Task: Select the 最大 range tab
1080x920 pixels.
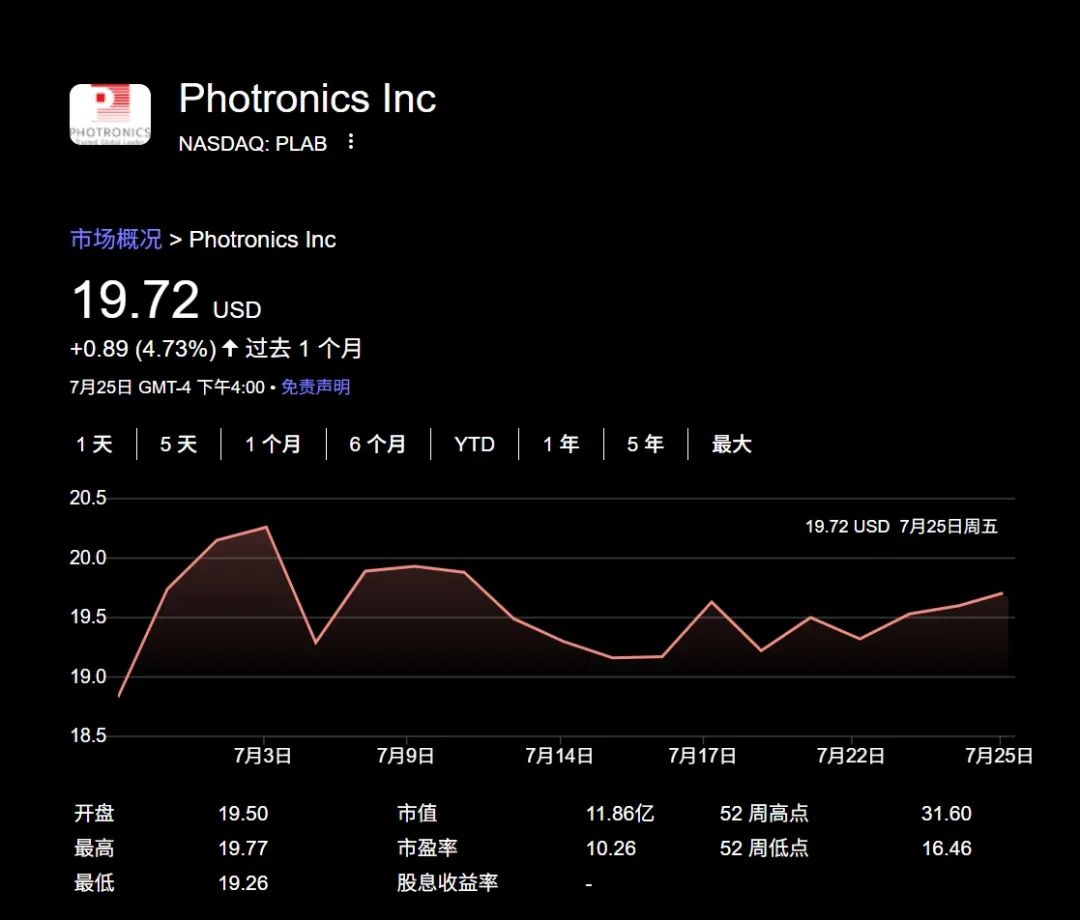Action: click(x=731, y=444)
